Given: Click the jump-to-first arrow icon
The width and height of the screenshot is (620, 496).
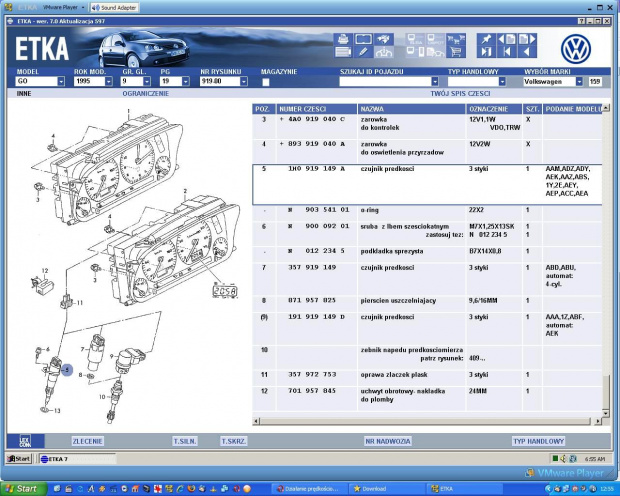Looking at the screenshot, I should coord(507,52).
